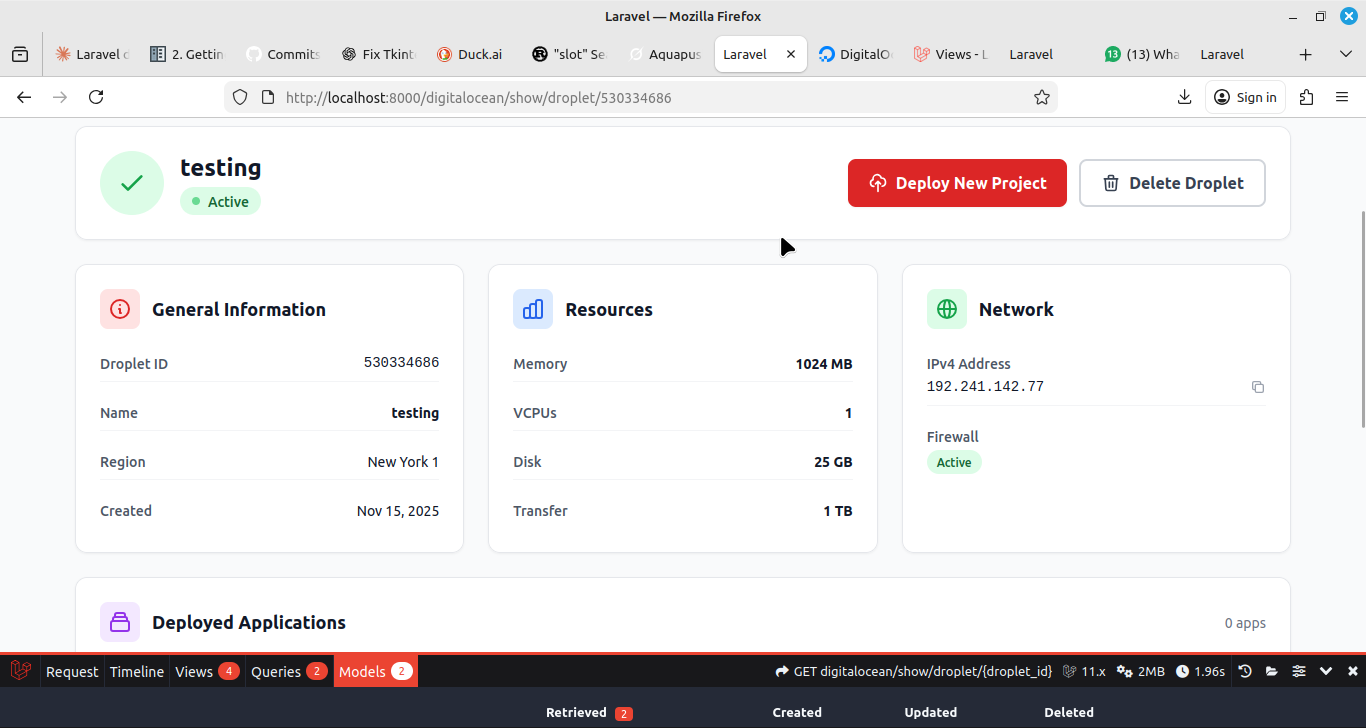1366x728 pixels.
Task: Click the Debugbar open-folder icon
Action: point(1271,671)
